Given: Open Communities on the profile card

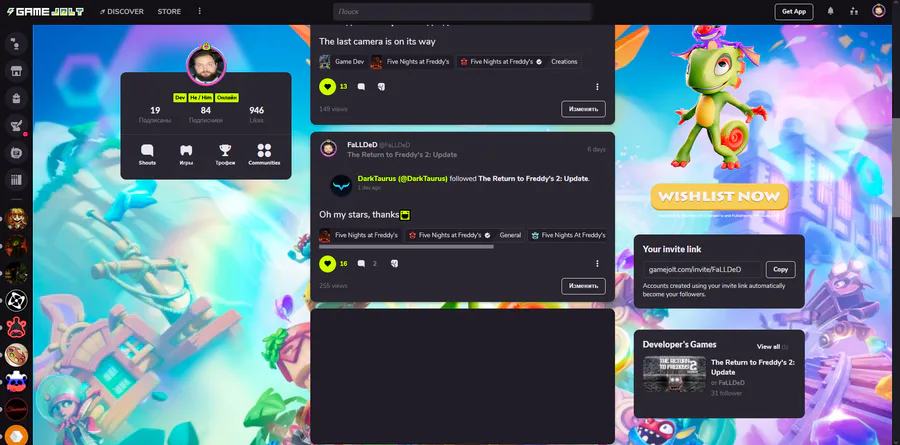Looking at the screenshot, I should [264, 155].
